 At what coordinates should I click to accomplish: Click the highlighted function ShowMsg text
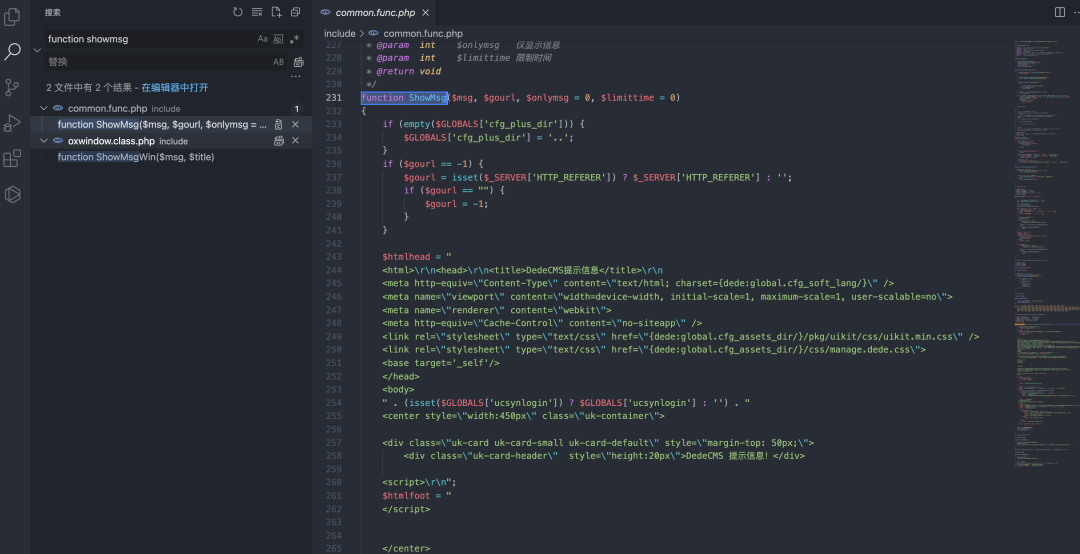[x=404, y=98]
